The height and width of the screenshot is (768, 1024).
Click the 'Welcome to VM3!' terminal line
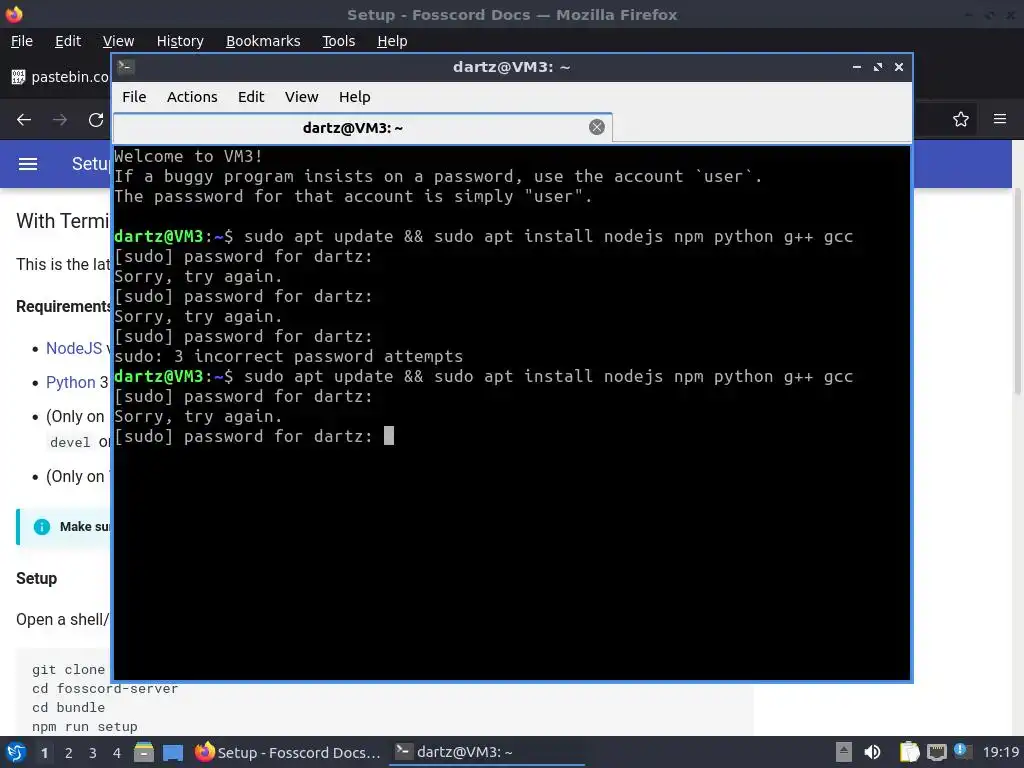click(x=188, y=156)
